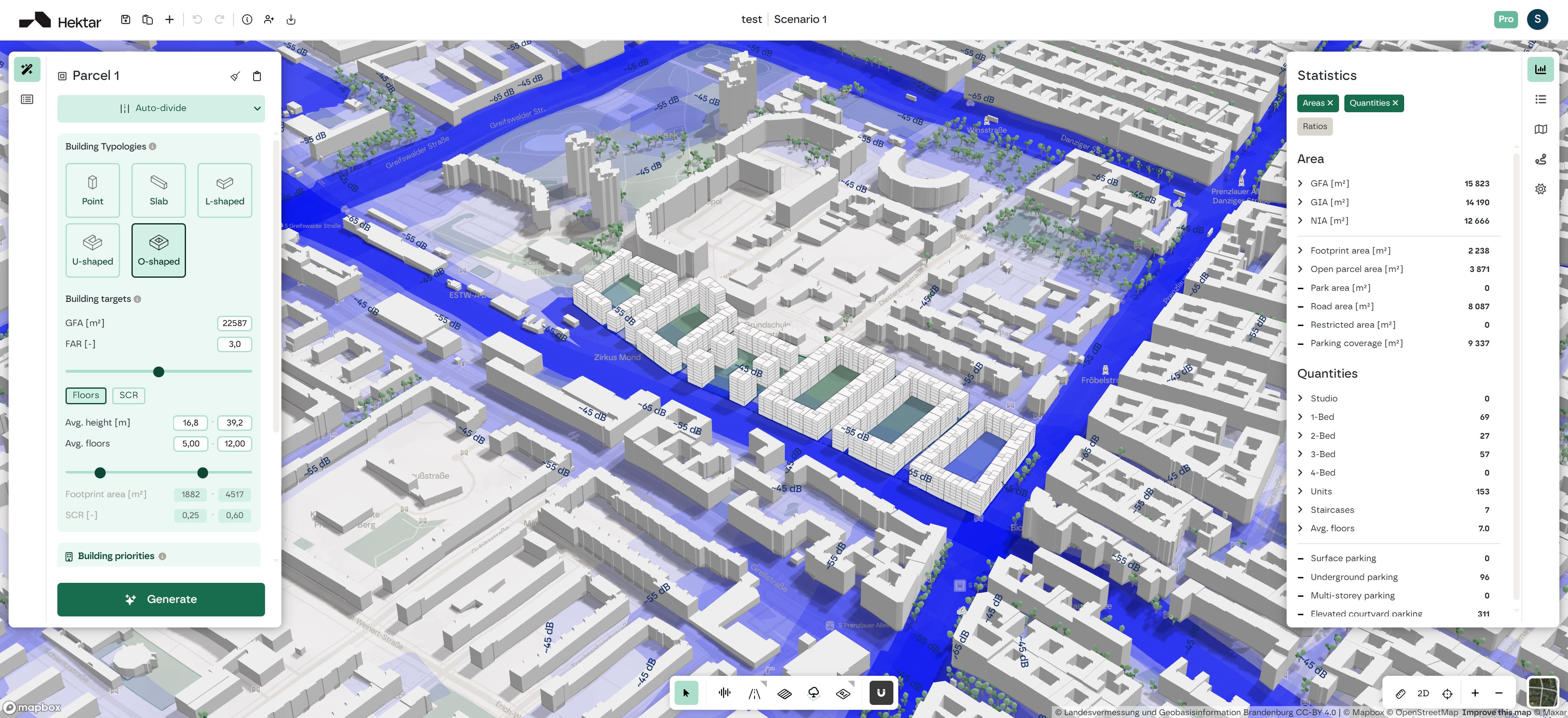This screenshot has height=718, width=1568.
Task: Toggle snapping with the magnet button
Action: click(x=881, y=693)
